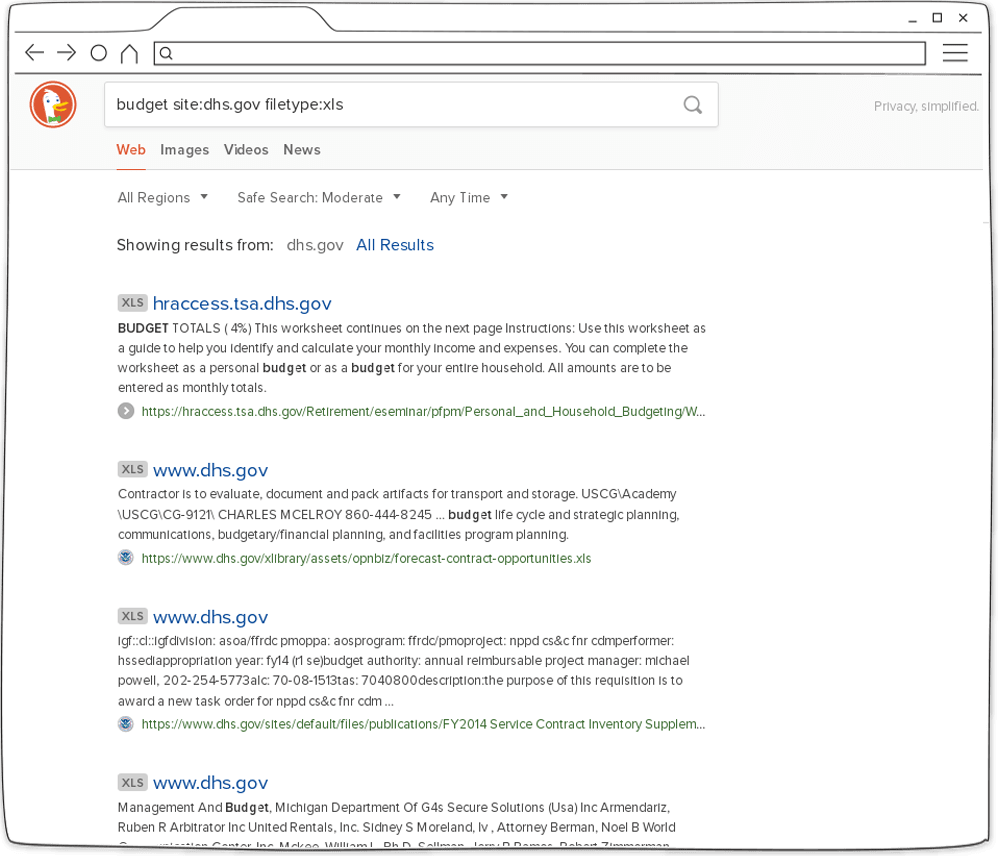The height and width of the screenshot is (856, 998).
Task: Reload the page with the circle icon
Action: [99, 53]
